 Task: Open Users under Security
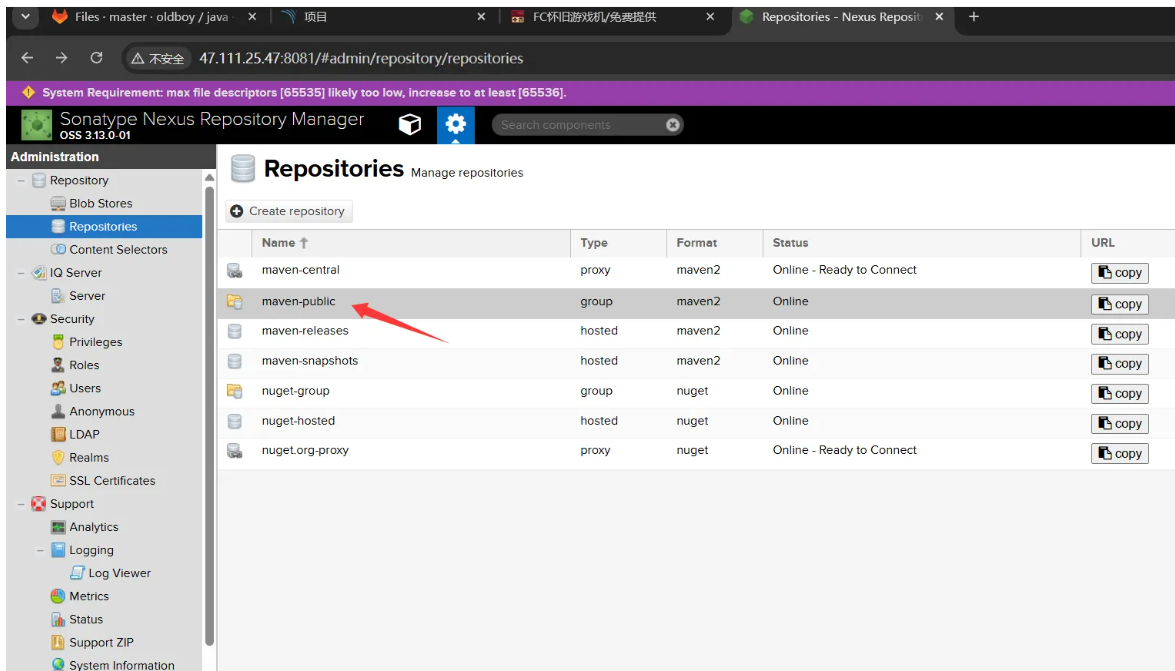(x=85, y=388)
